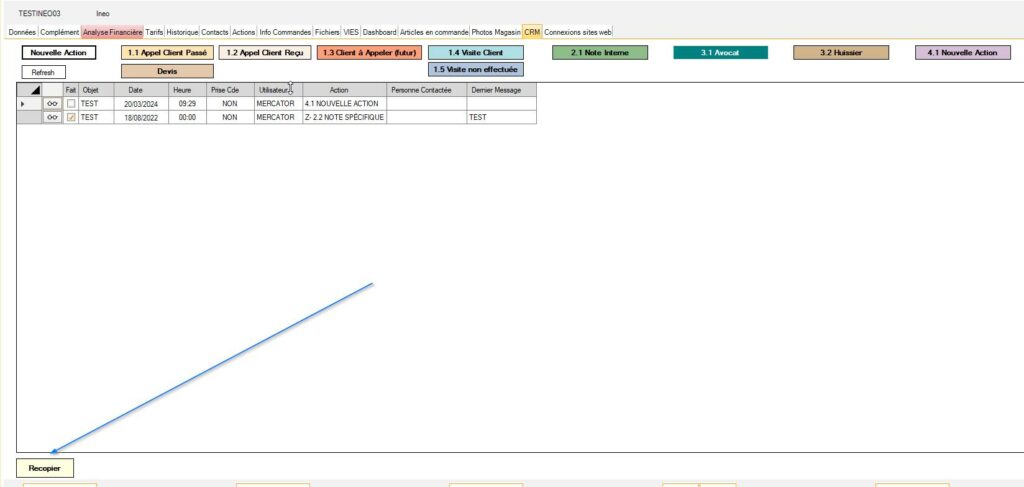The width and height of the screenshot is (1024, 487).
Task: Select the Z- 2.2 NOTE SPÉCIFIQUE action cell
Action: pos(343,117)
